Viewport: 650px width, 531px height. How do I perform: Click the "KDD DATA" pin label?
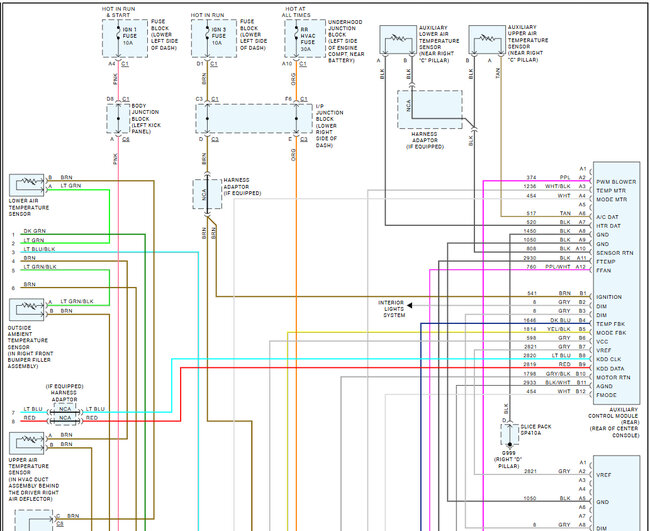click(x=610, y=369)
